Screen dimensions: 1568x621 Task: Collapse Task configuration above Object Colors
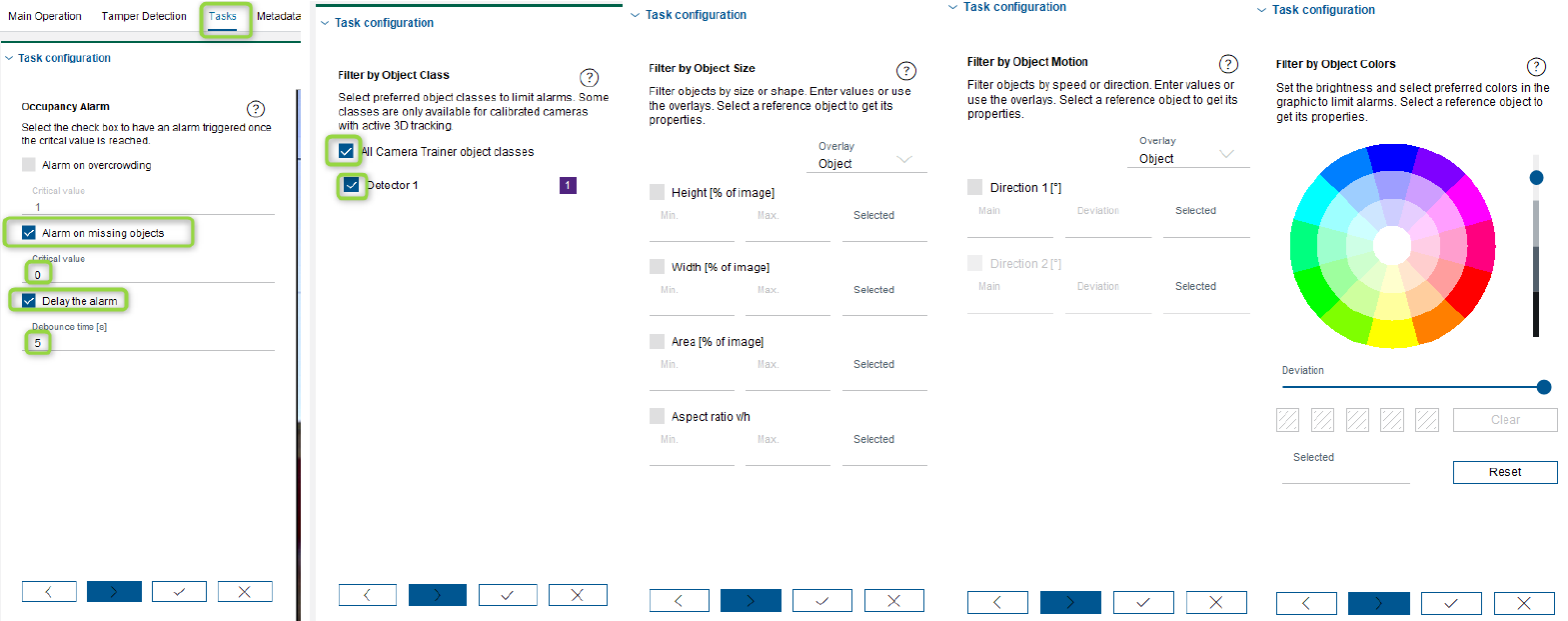point(1261,10)
